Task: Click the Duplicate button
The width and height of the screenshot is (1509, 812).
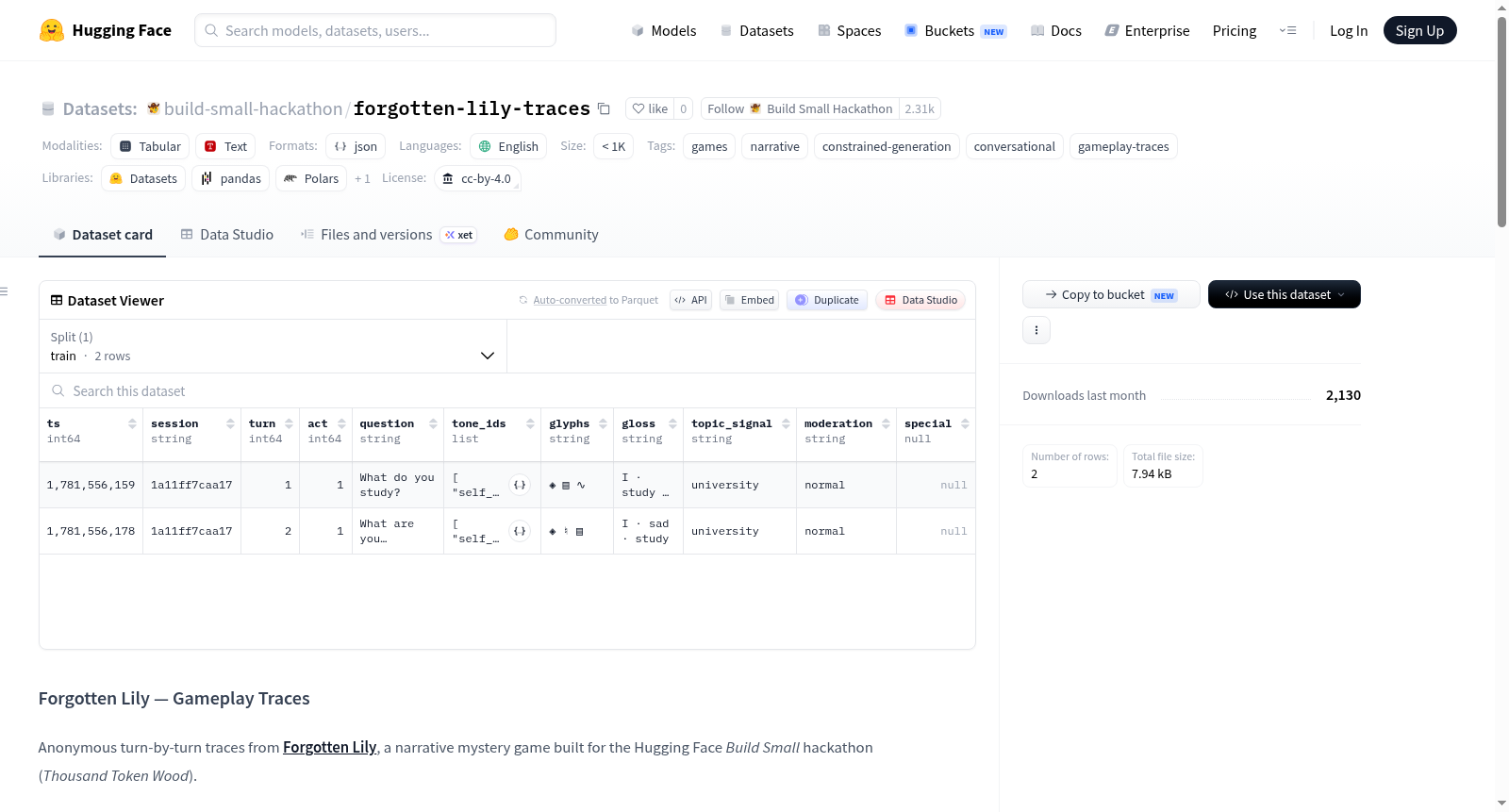Action: 827,300
